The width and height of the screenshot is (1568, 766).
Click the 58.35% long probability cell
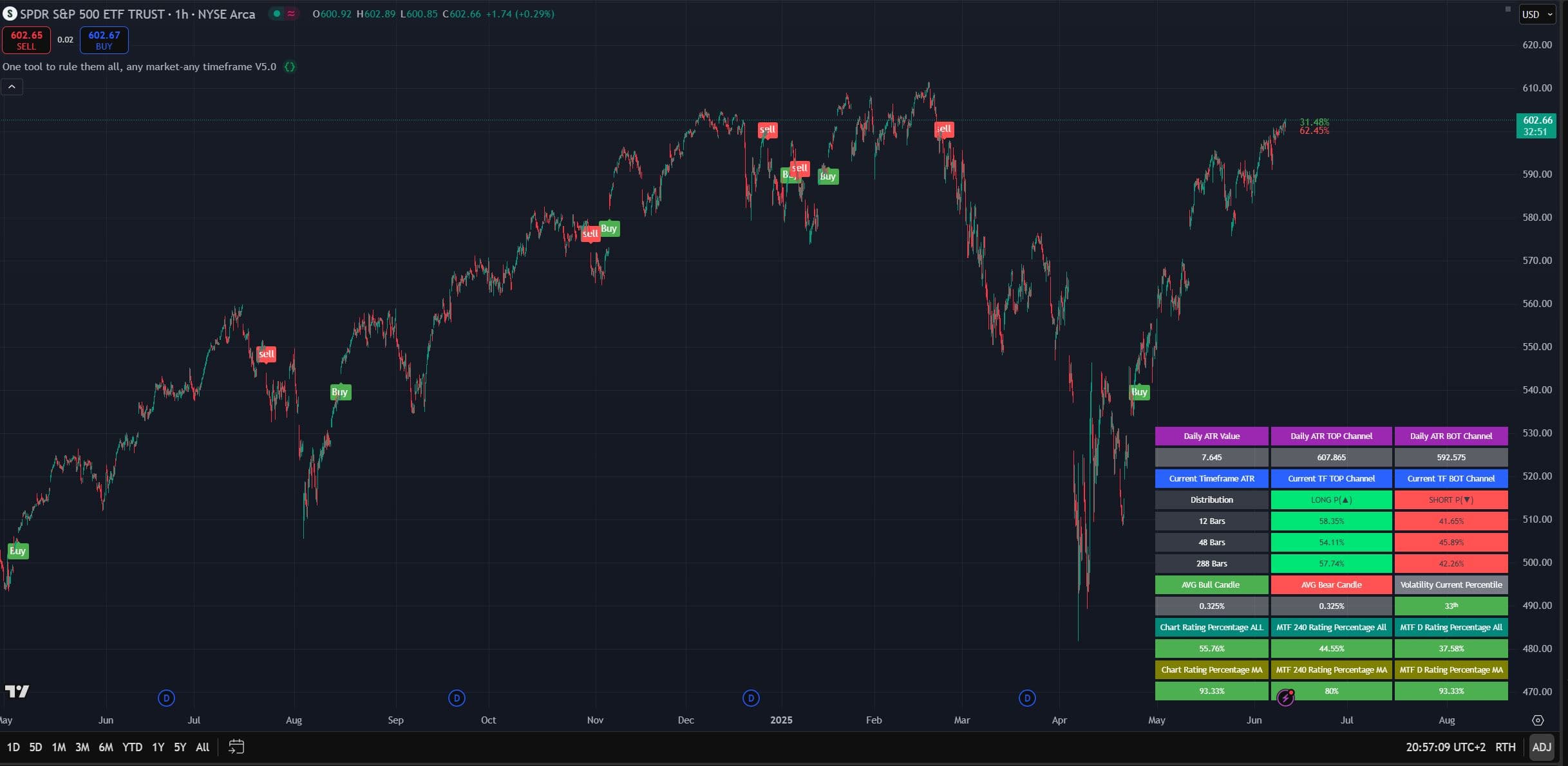coord(1331,521)
